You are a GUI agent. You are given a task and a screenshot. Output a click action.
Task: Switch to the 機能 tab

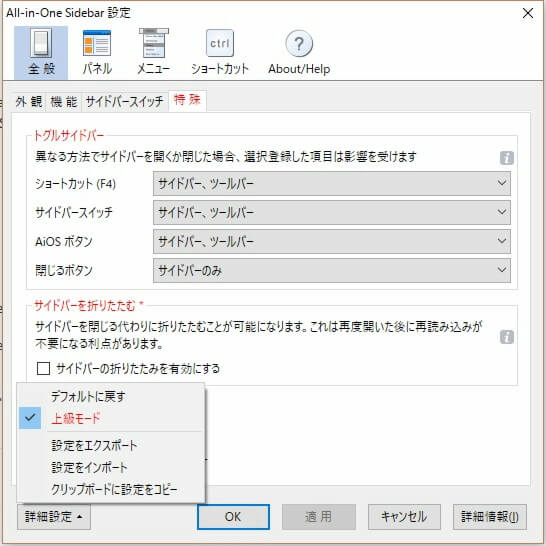[x=64, y=102]
